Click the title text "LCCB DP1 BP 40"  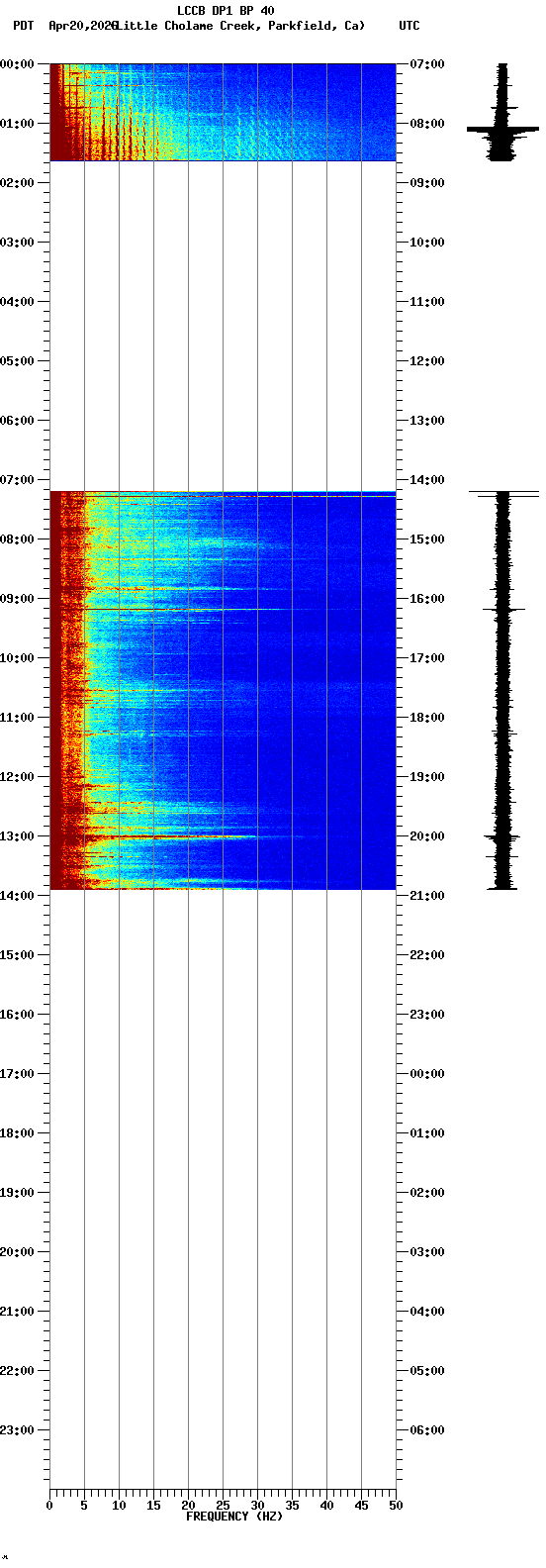(226, 11)
